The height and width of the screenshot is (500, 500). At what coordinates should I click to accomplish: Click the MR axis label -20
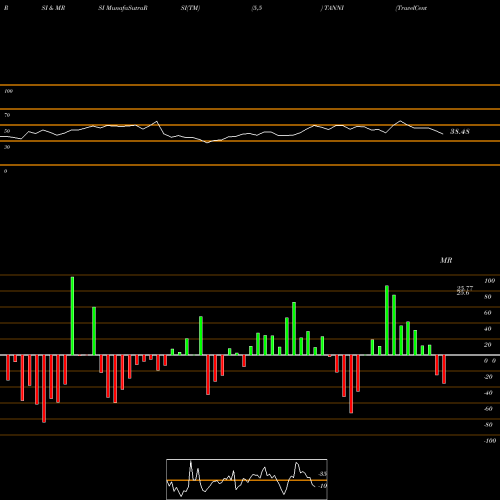click(x=488, y=377)
